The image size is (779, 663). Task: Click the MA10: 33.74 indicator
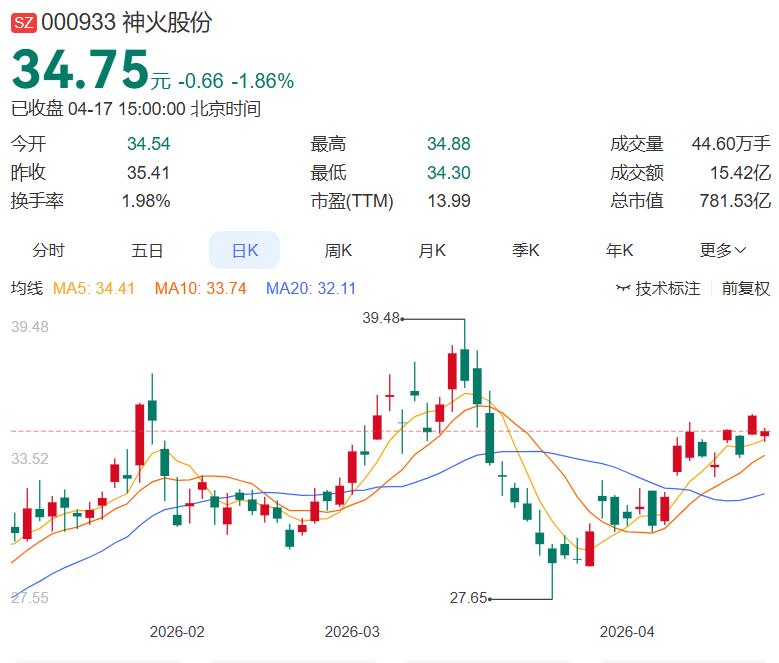201,288
